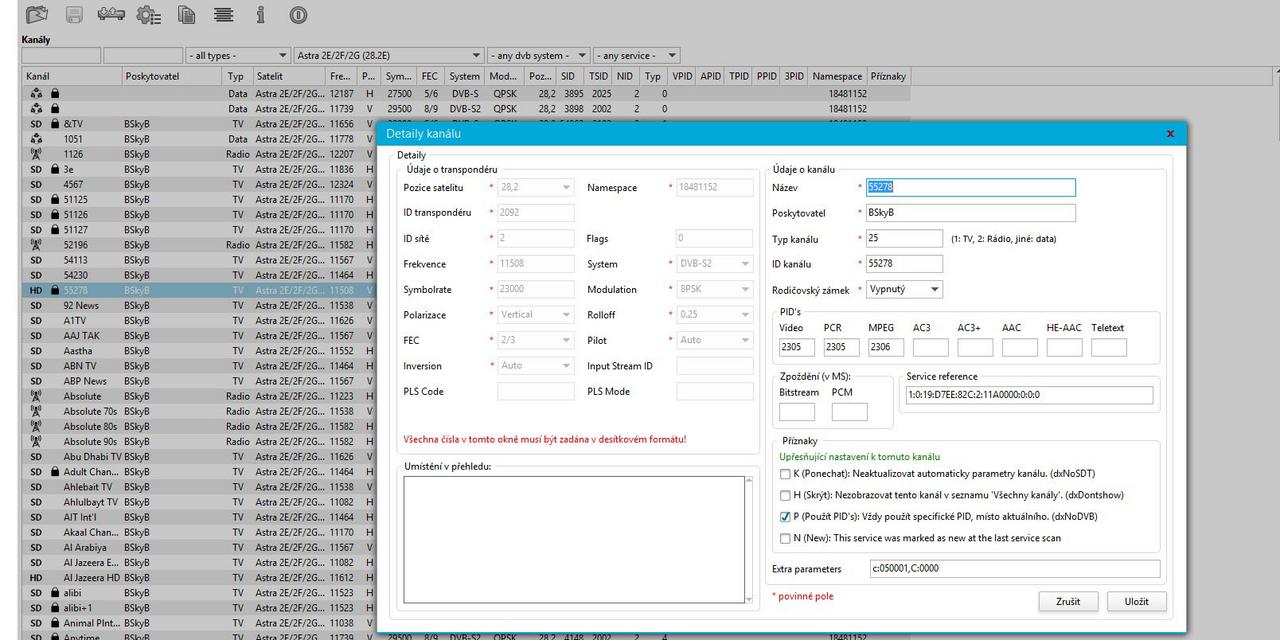This screenshot has height=640, width=1280.
Task: Open the Rodičovský zámek dropdown
Action: [x=904, y=289]
